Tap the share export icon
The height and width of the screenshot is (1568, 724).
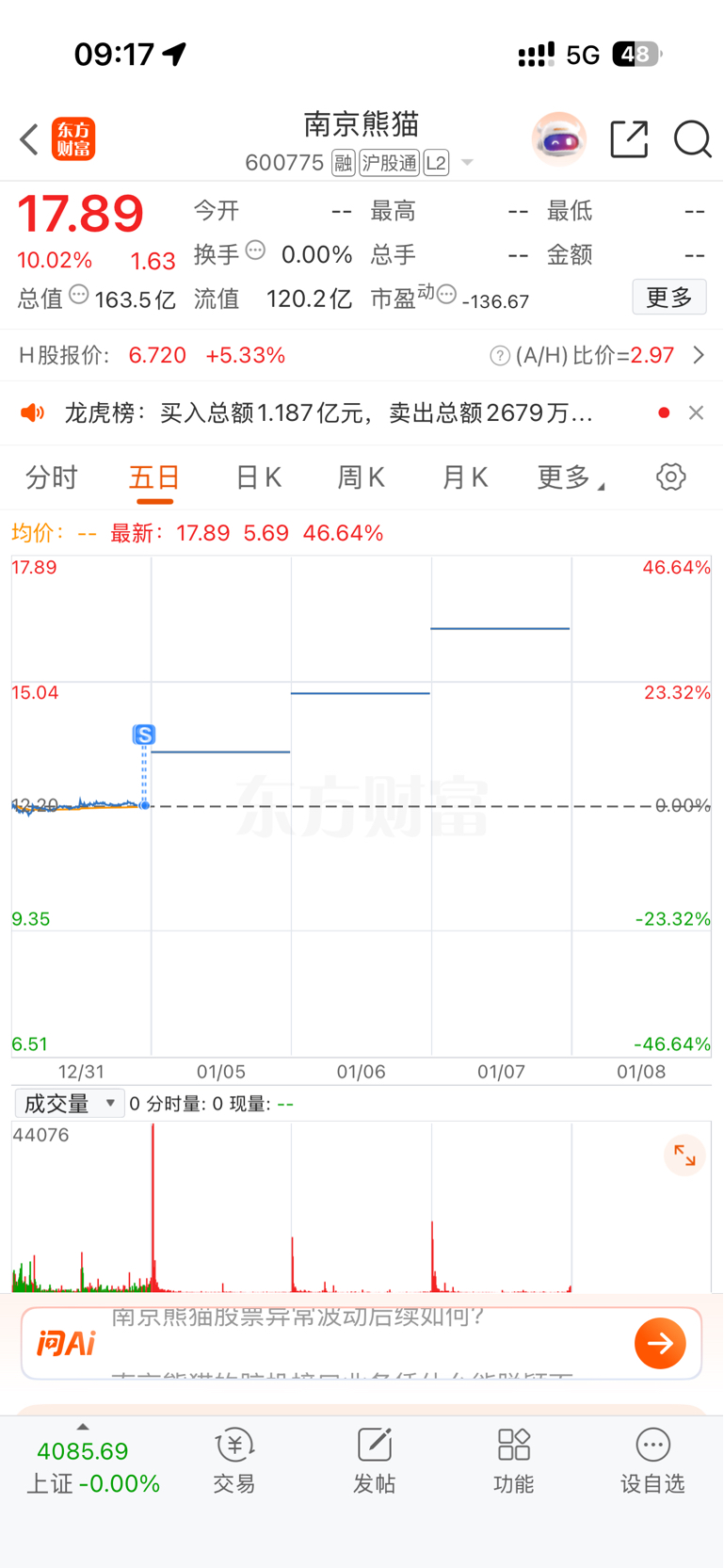click(629, 139)
